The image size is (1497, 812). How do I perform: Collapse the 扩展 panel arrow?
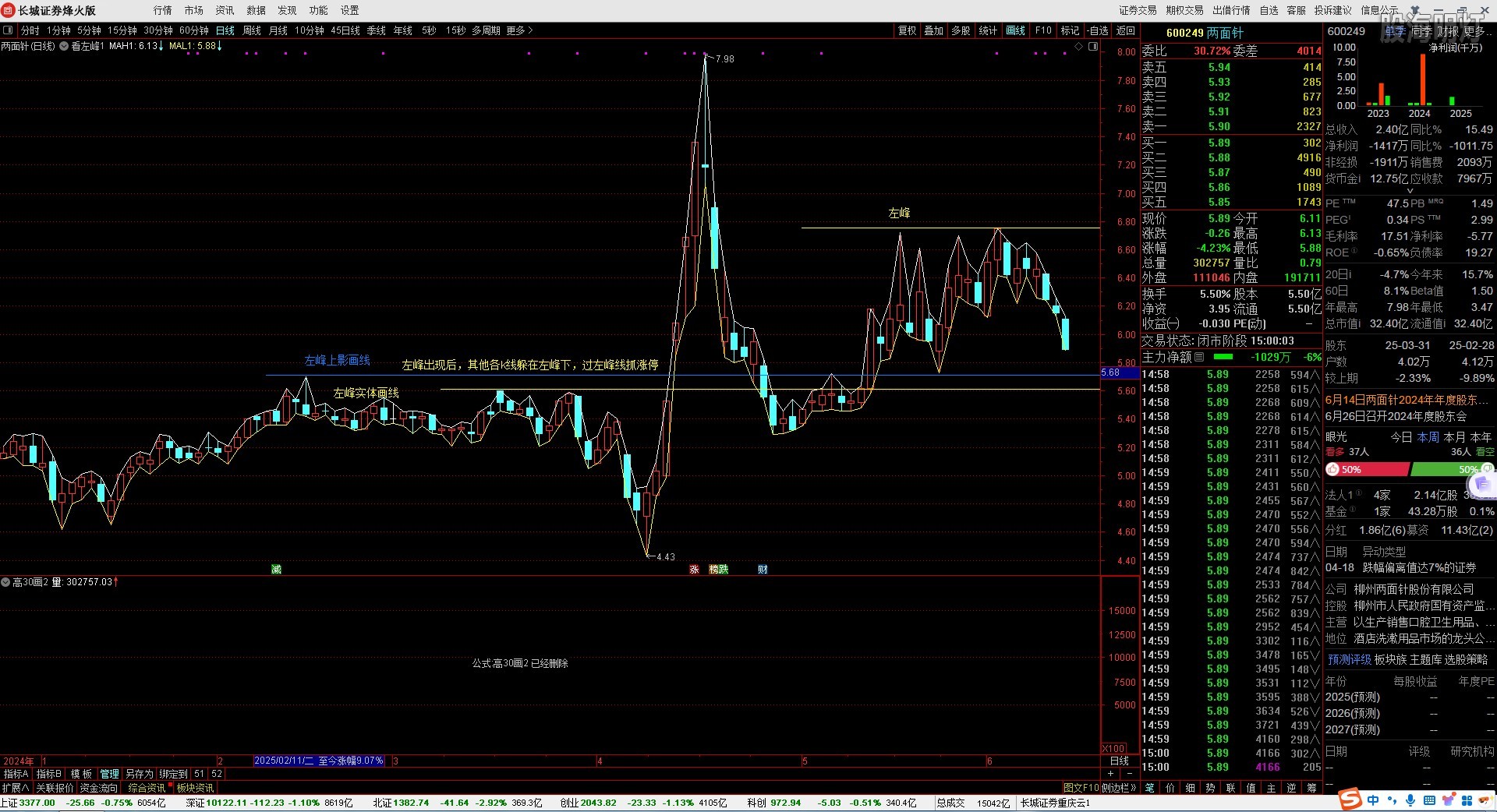[16, 788]
